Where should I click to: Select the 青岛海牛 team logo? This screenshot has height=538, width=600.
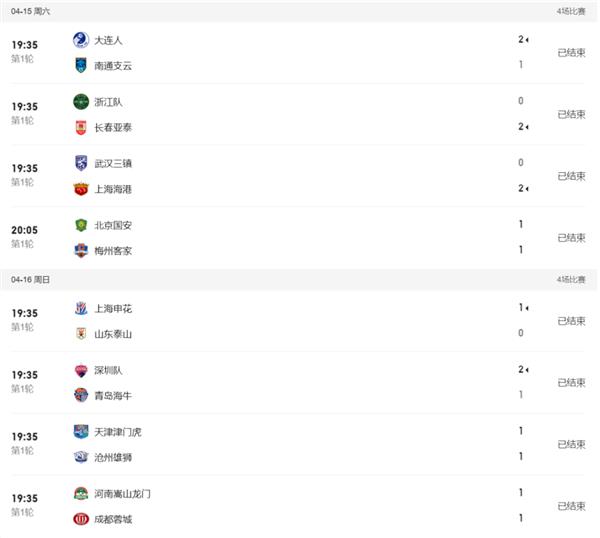pos(81,395)
